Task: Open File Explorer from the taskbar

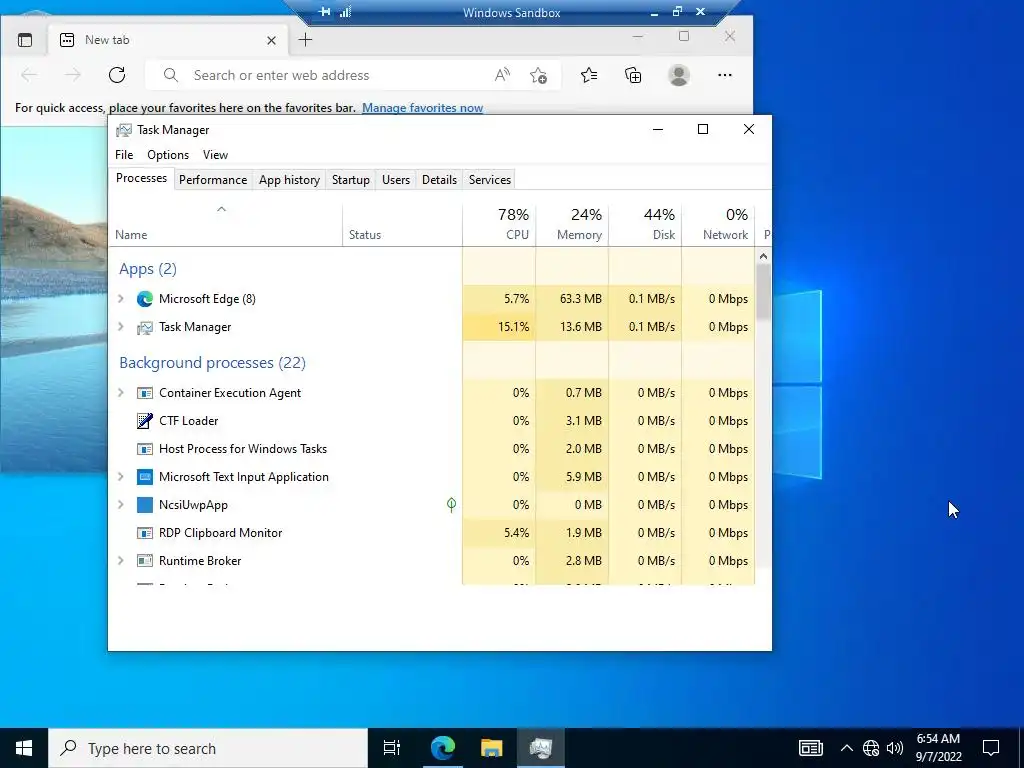Action: (x=492, y=748)
